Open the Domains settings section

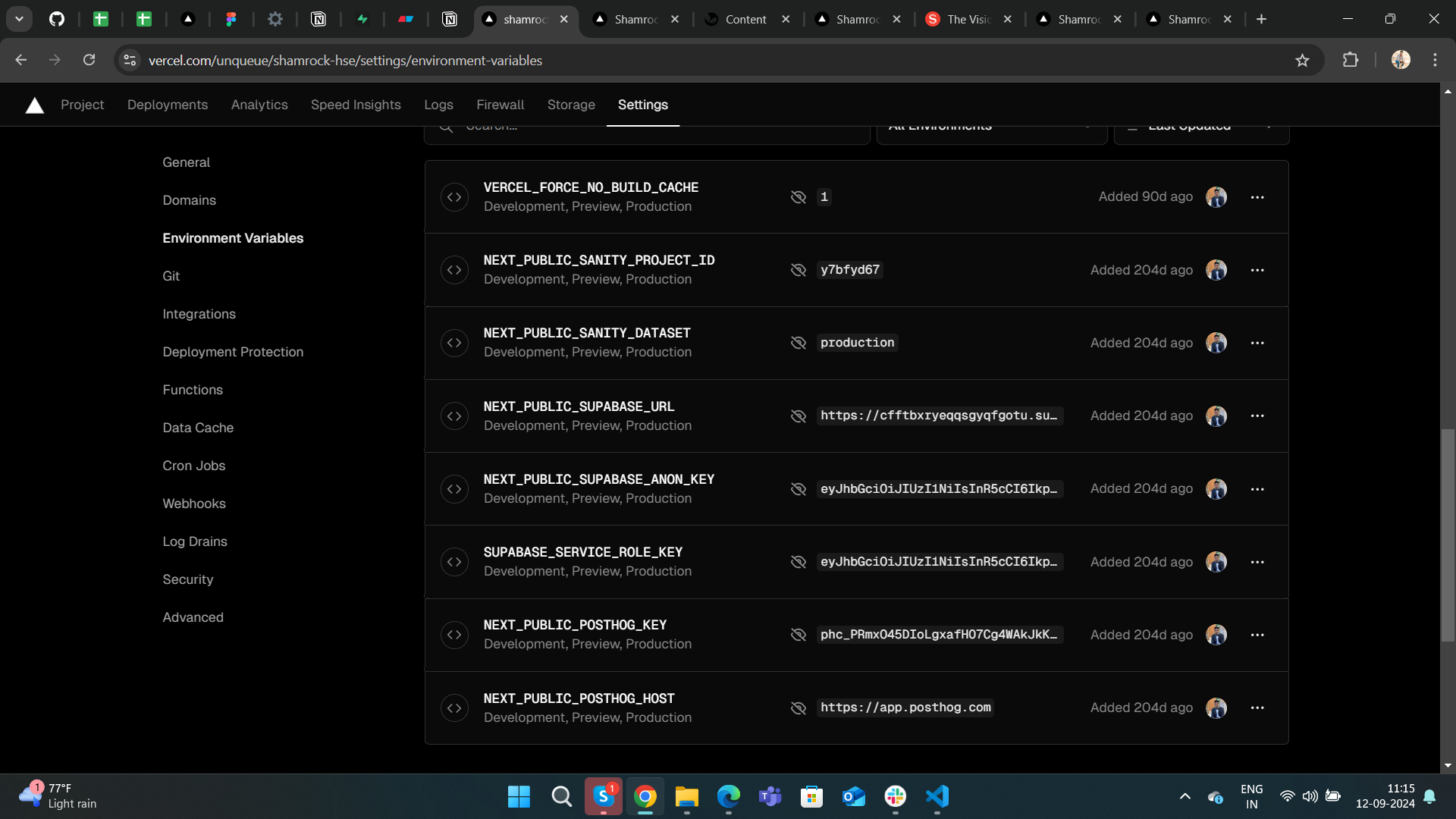pos(190,200)
